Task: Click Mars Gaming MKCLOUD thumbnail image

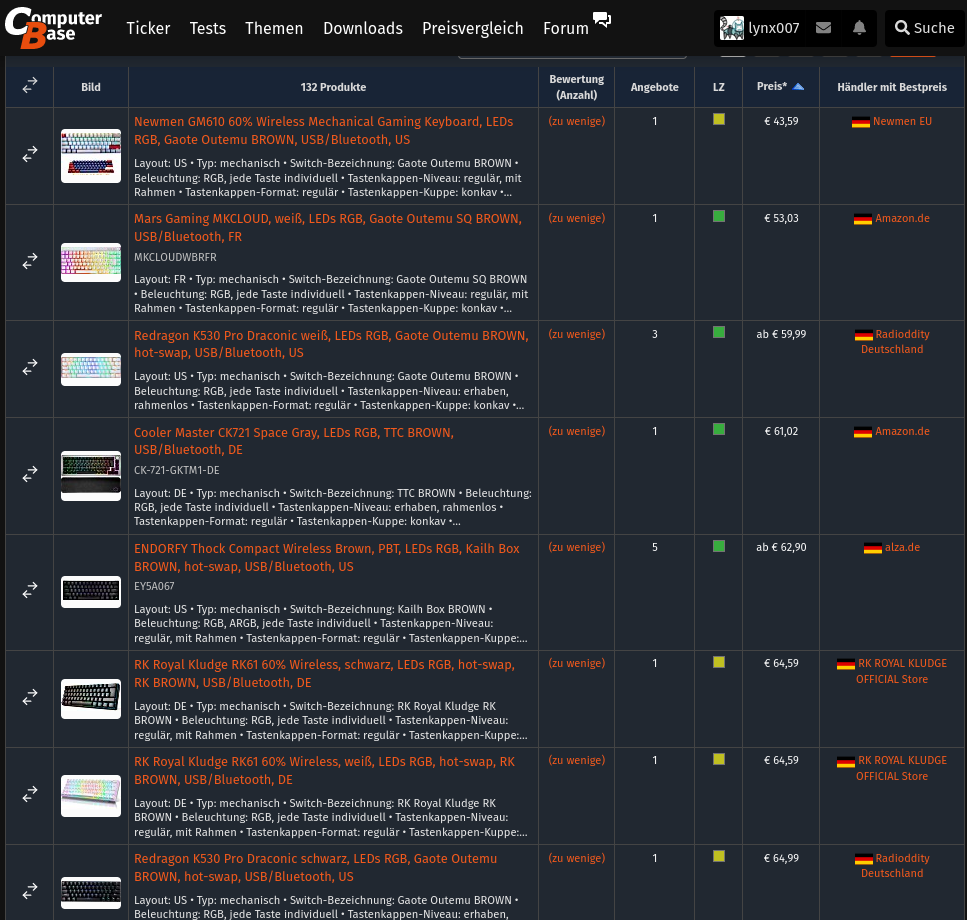Action: (91, 262)
